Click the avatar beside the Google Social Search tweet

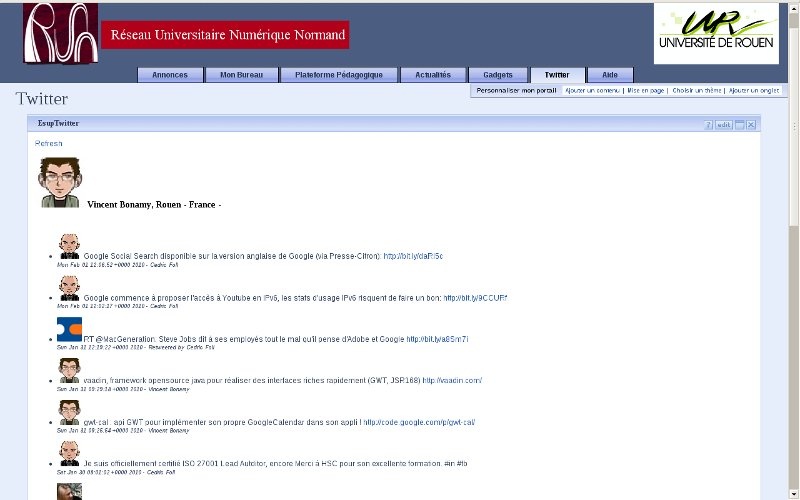(69, 247)
